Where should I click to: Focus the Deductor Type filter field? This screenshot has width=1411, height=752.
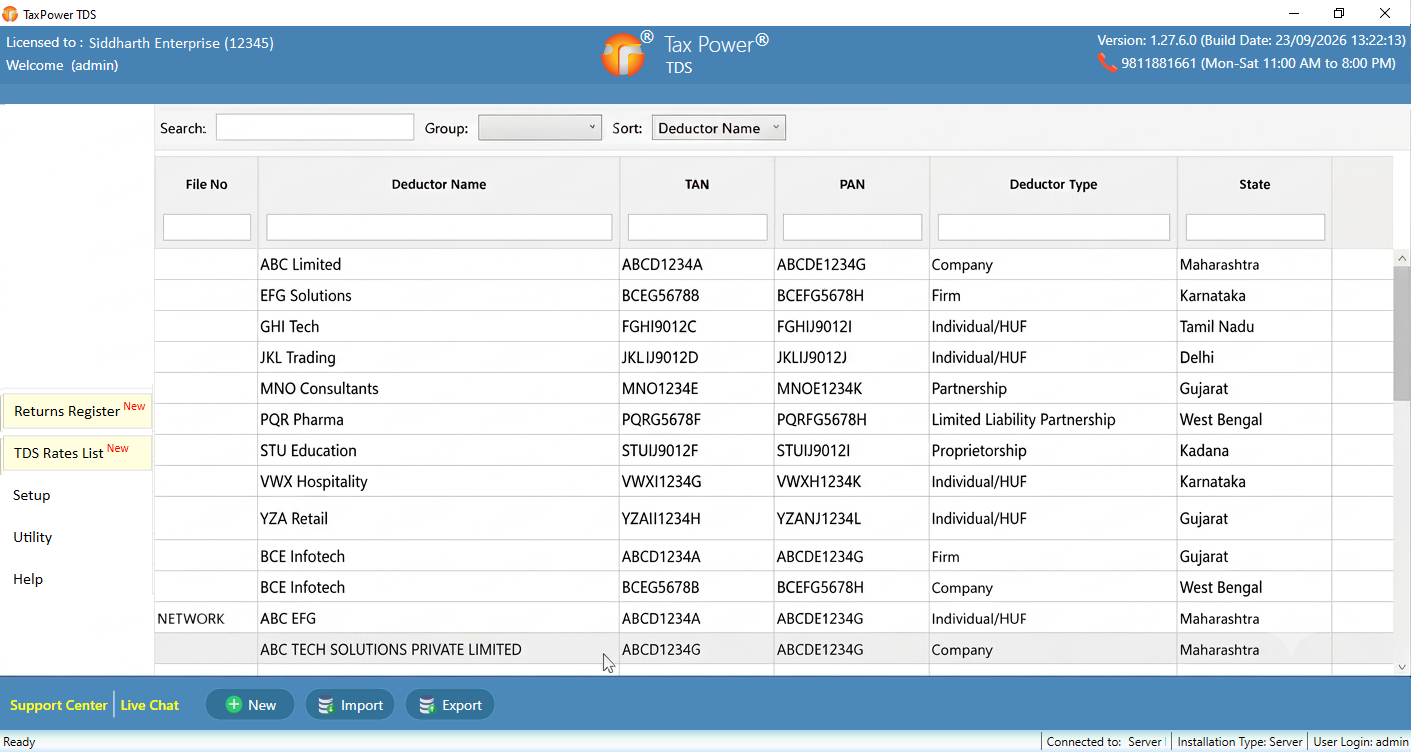[1054, 227]
